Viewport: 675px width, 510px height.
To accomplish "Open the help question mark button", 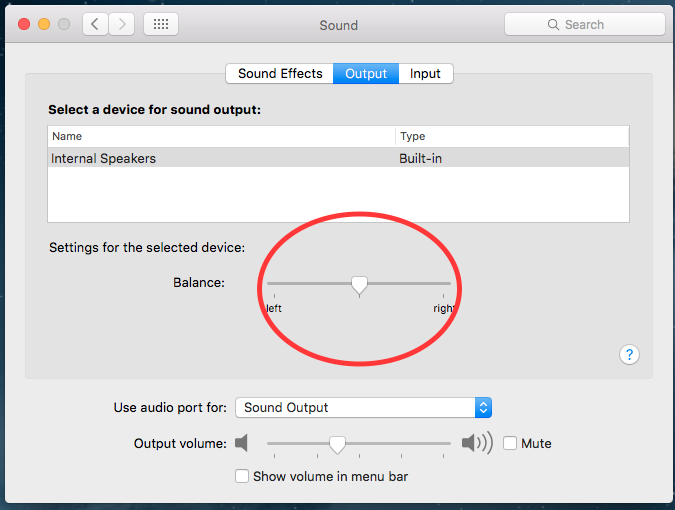I will [x=629, y=354].
